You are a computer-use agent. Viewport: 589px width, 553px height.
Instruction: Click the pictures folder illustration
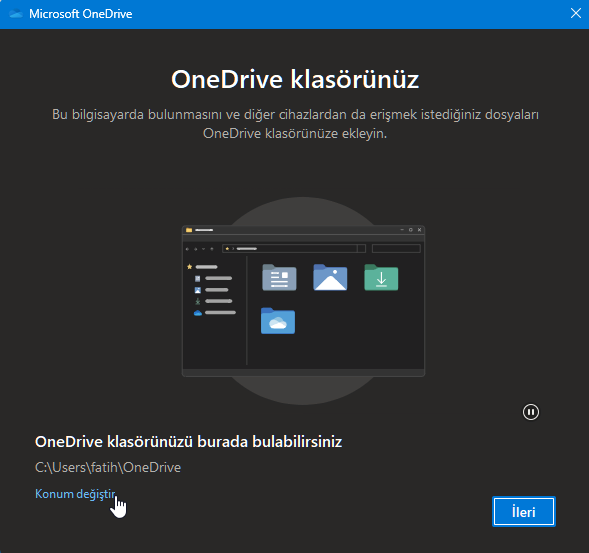tap(330, 277)
